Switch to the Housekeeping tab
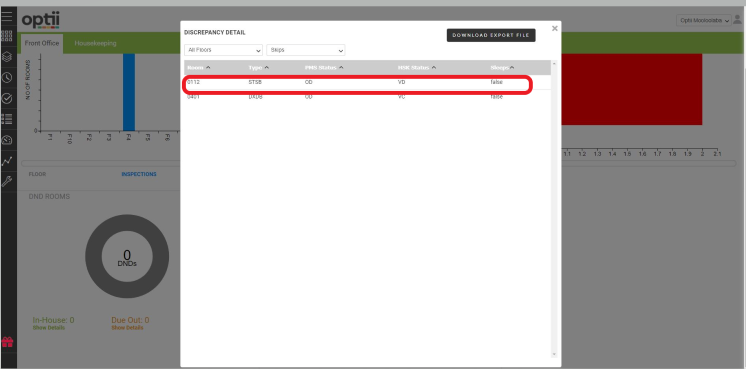The height and width of the screenshot is (369, 746). point(95,43)
